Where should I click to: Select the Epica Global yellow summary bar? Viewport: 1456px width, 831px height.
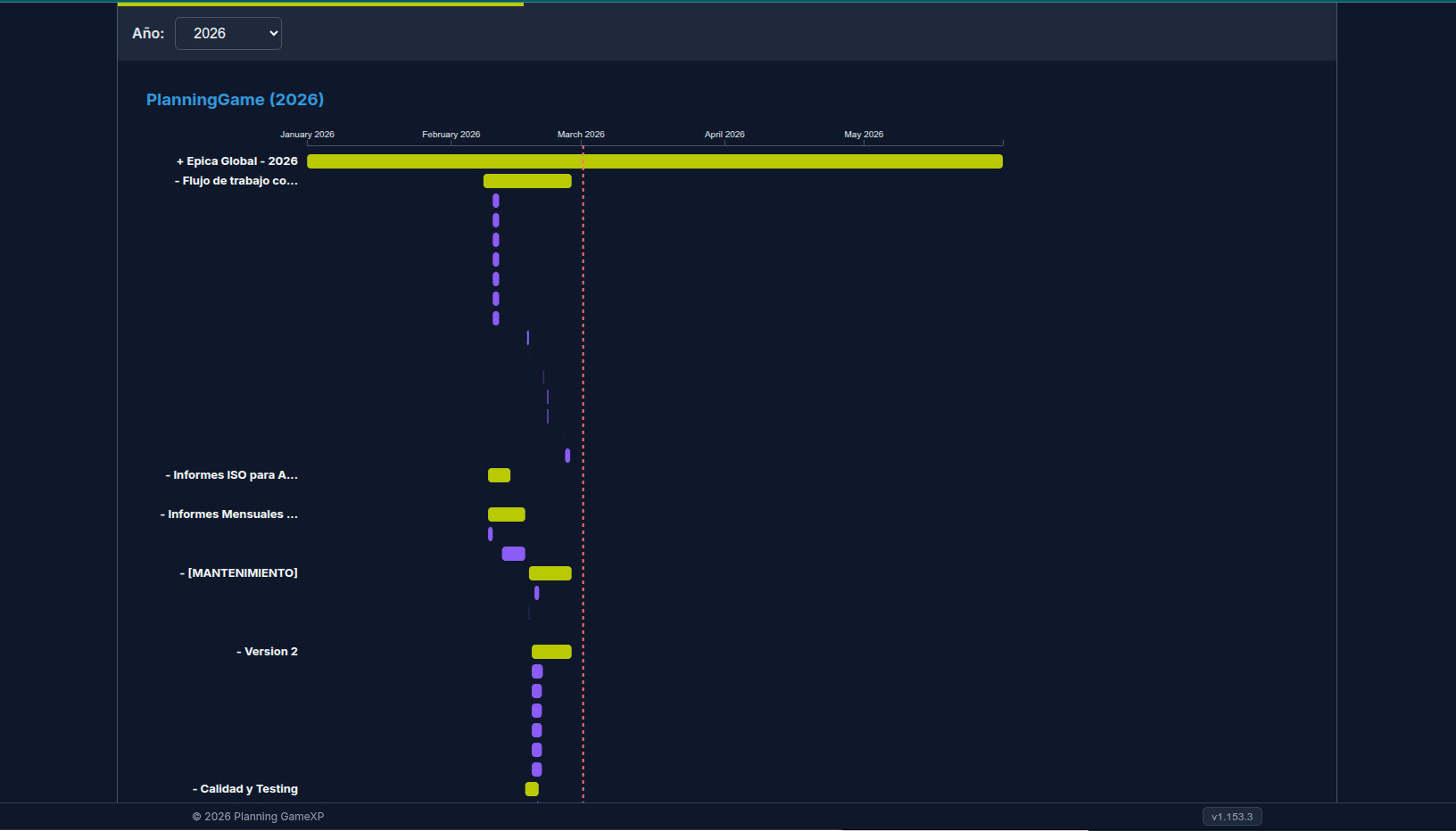(655, 161)
